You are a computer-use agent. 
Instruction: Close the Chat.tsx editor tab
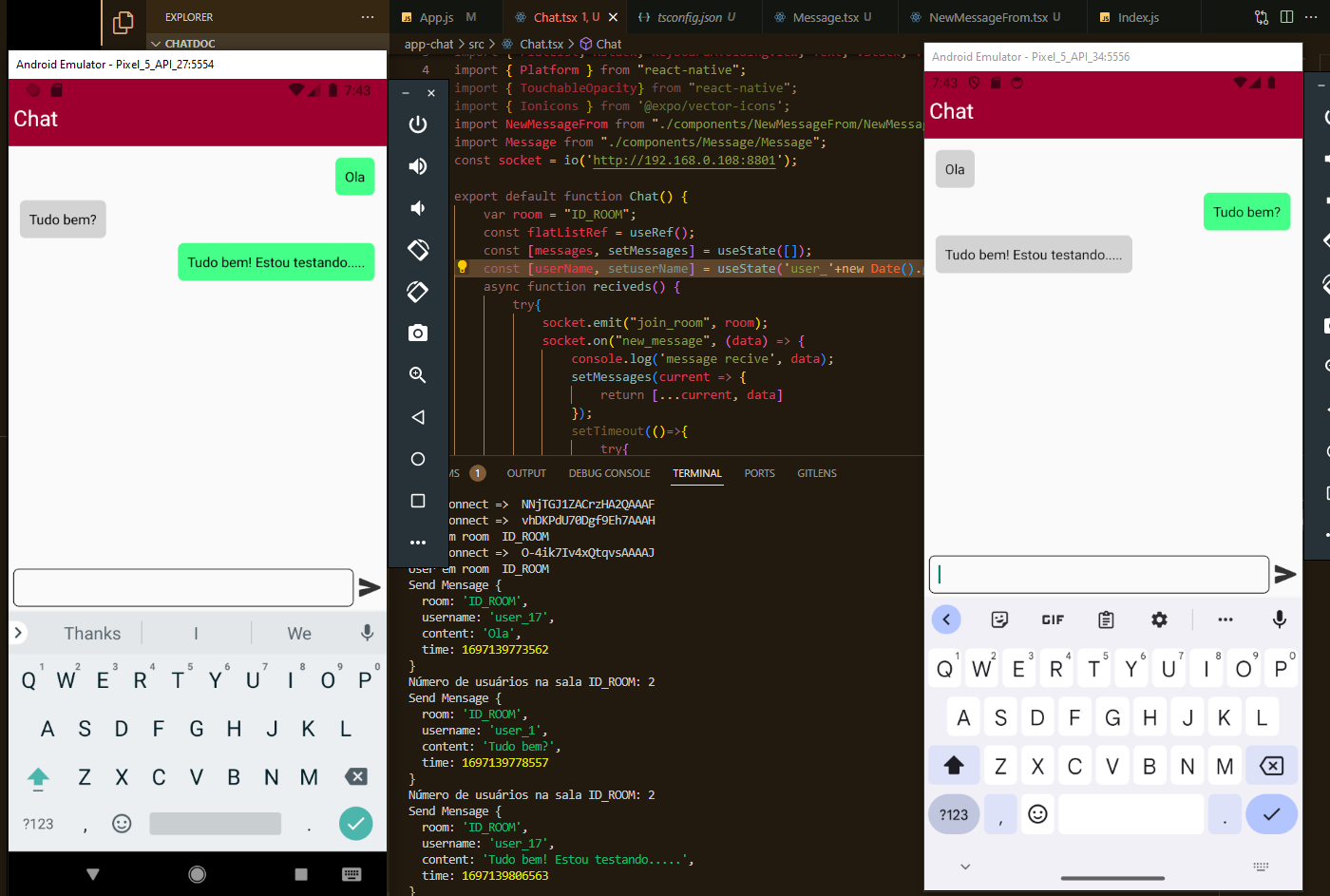tap(613, 17)
